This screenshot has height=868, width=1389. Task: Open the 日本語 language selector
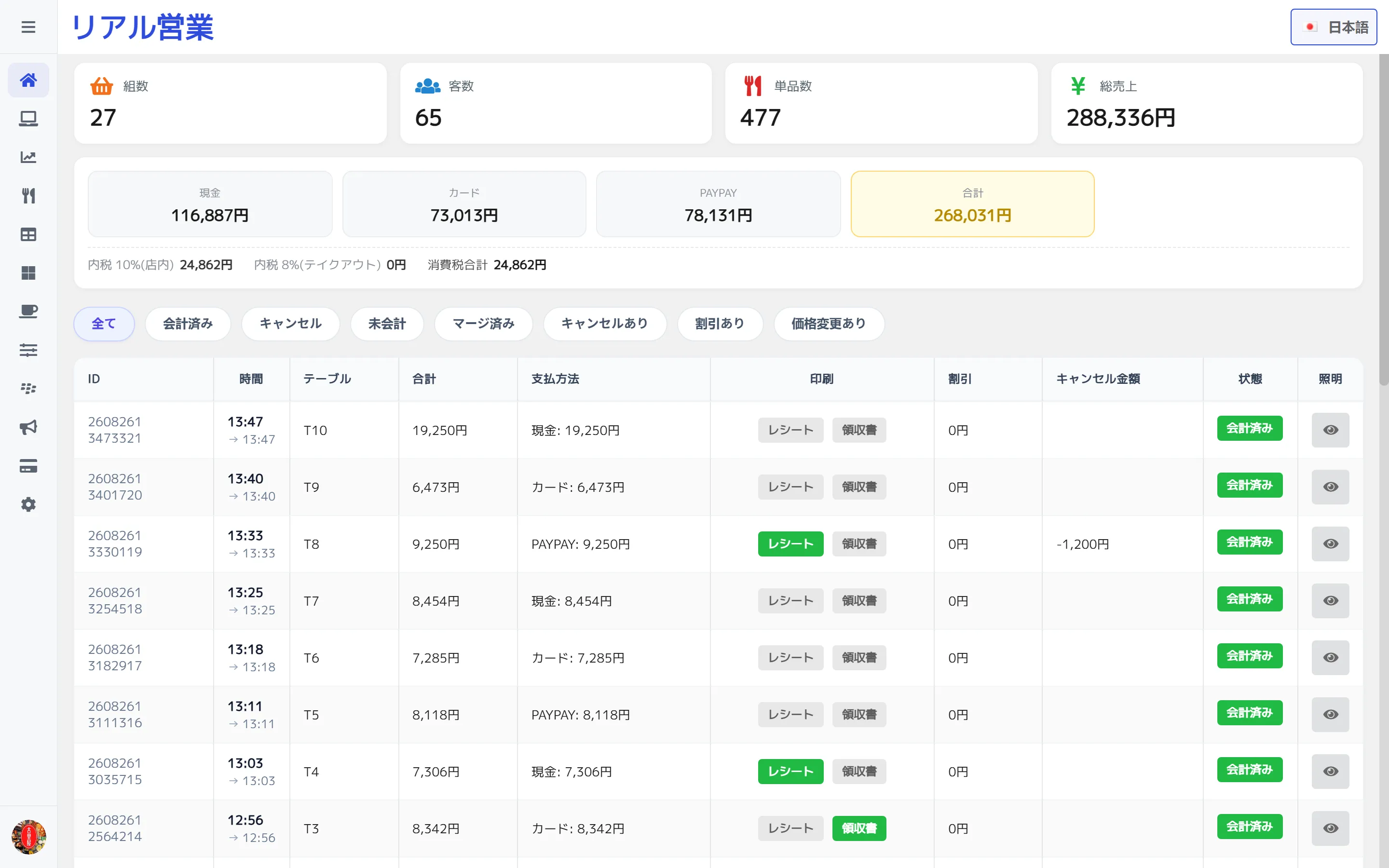click(1334, 27)
